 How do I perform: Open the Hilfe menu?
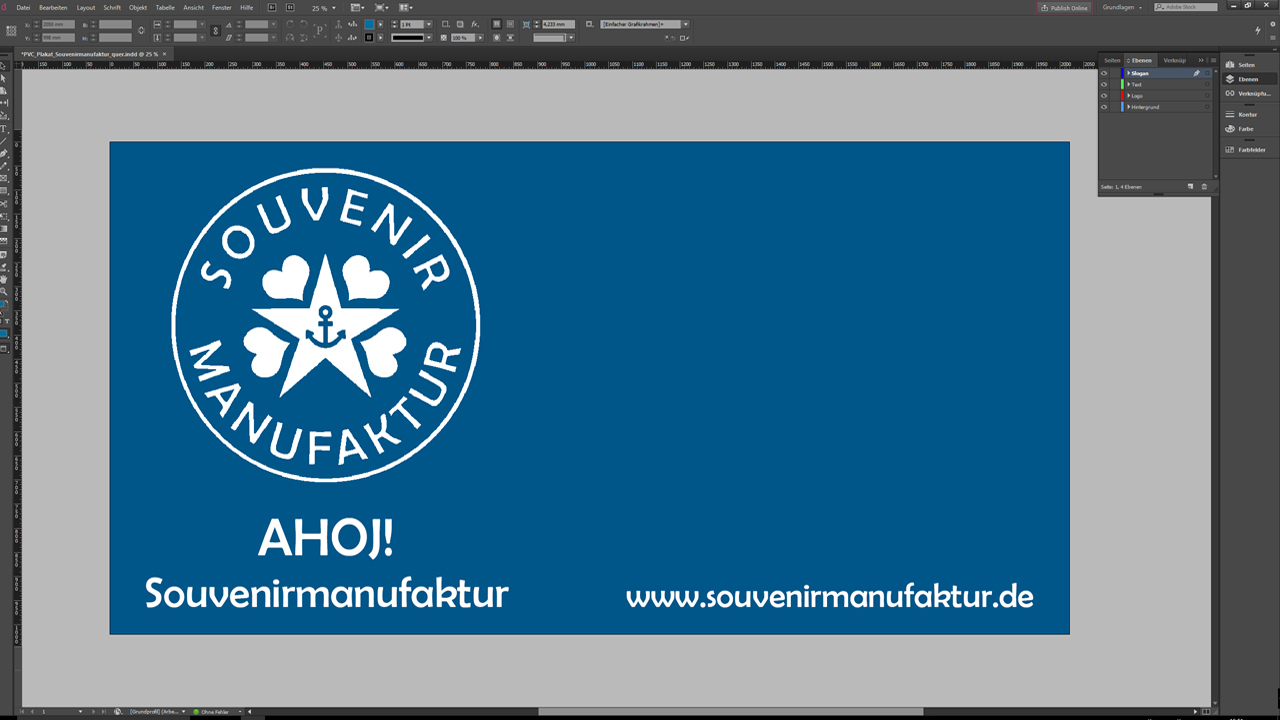[x=247, y=7]
